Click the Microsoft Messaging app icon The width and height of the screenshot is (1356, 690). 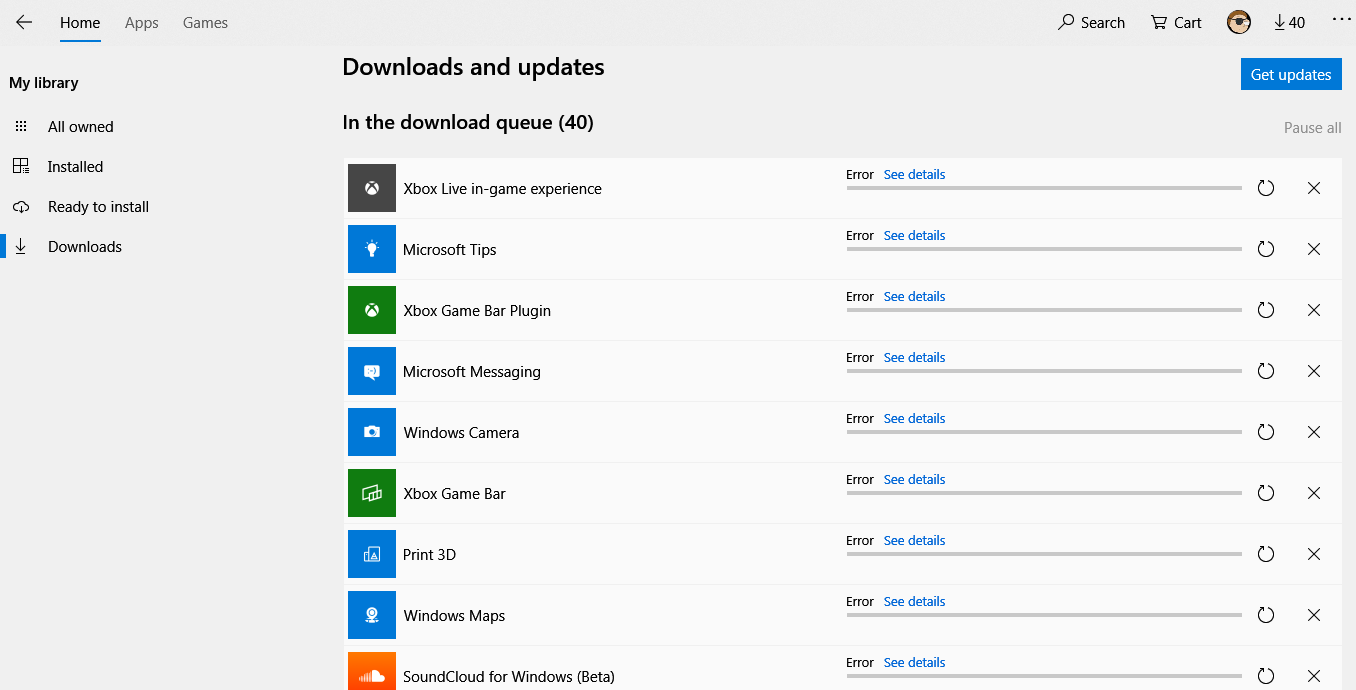pyautogui.click(x=372, y=371)
